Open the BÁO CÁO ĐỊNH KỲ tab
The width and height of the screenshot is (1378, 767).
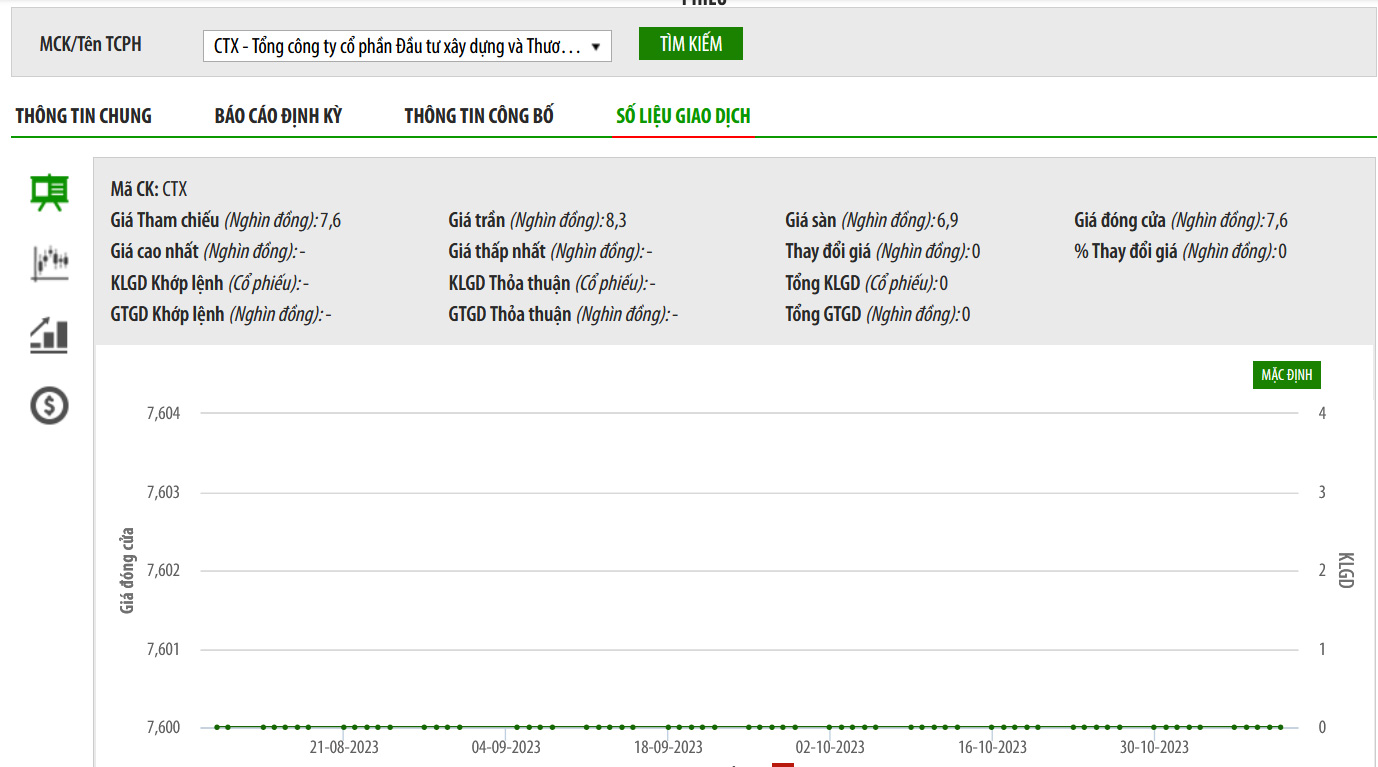(x=278, y=116)
